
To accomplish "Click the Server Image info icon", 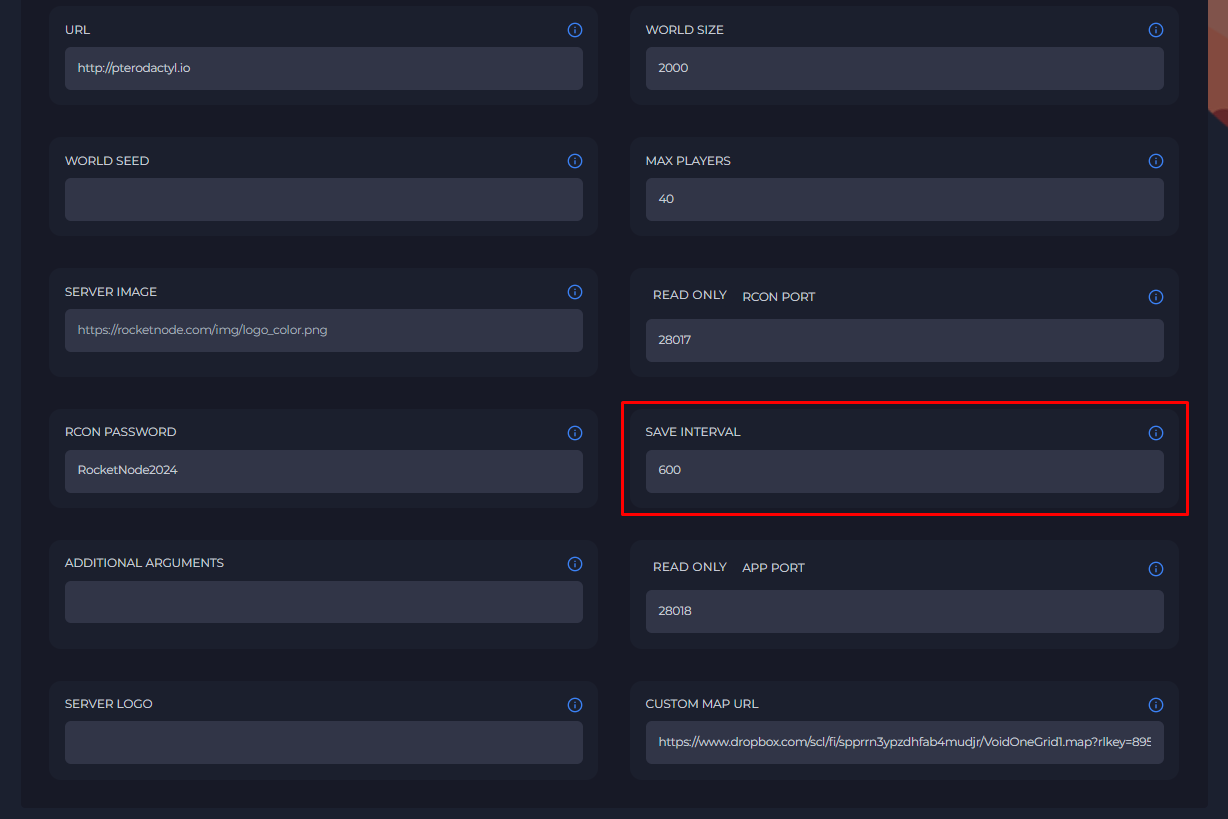I will [x=575, y=292].
